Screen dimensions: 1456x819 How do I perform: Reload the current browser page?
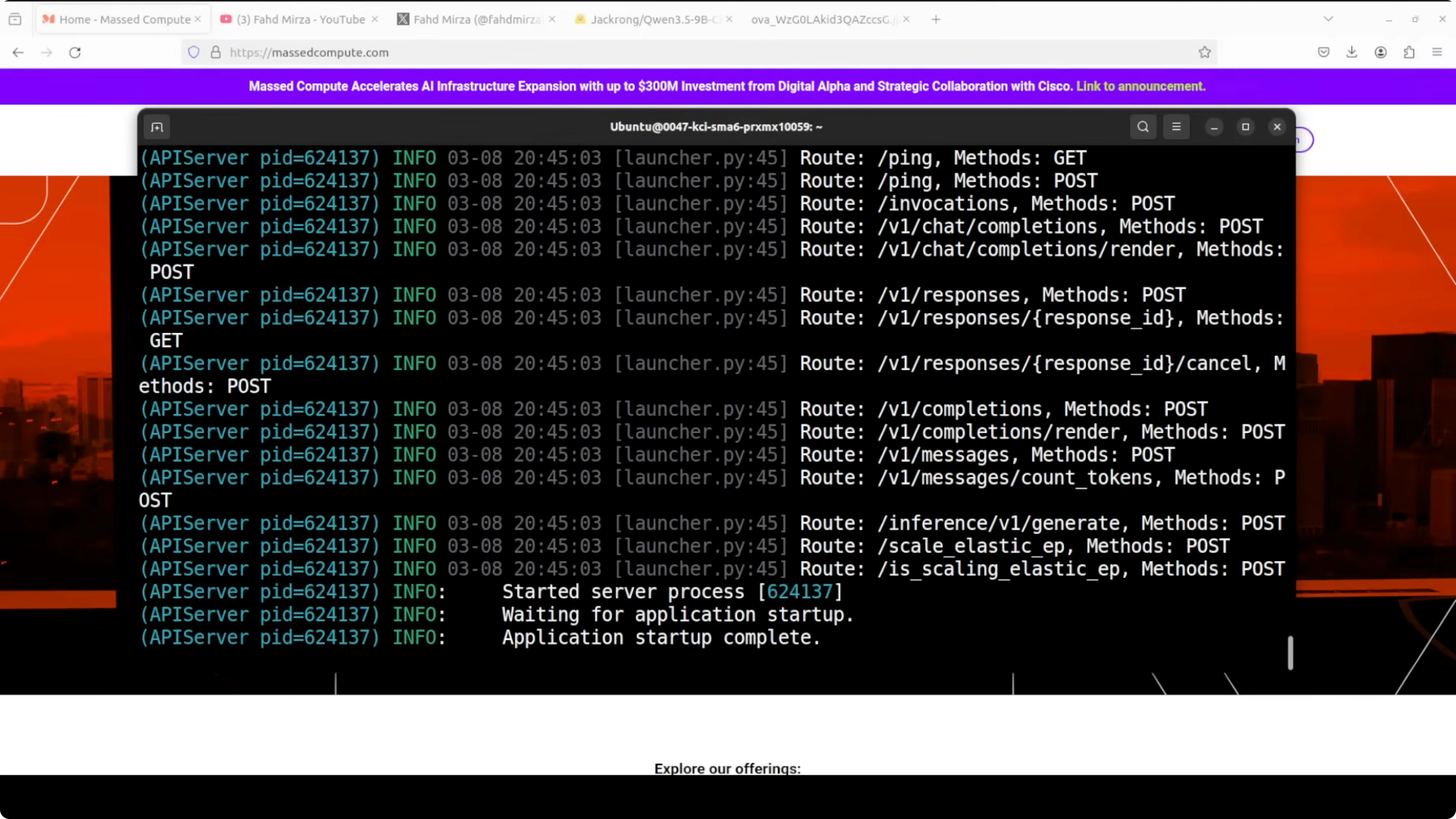click(75, 53)
